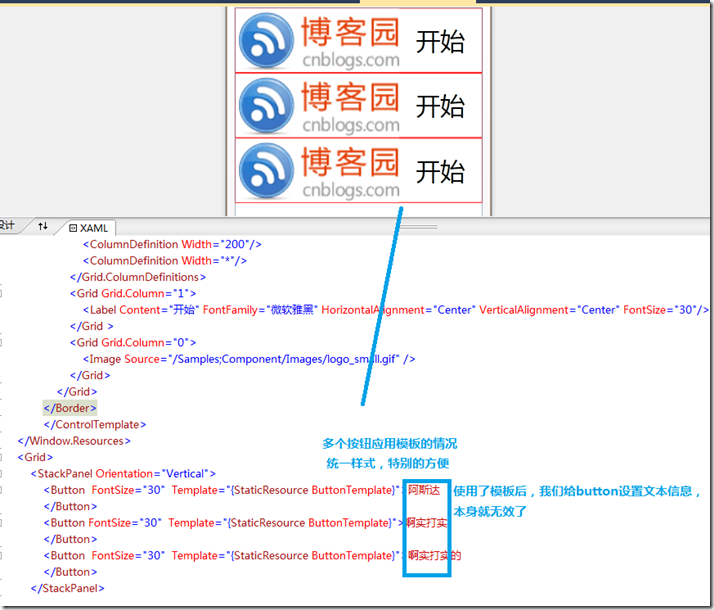The height and width of the screenshot is (610, 714).
Task: Click the Button content text 阿斯达
Action: [424, 490]
